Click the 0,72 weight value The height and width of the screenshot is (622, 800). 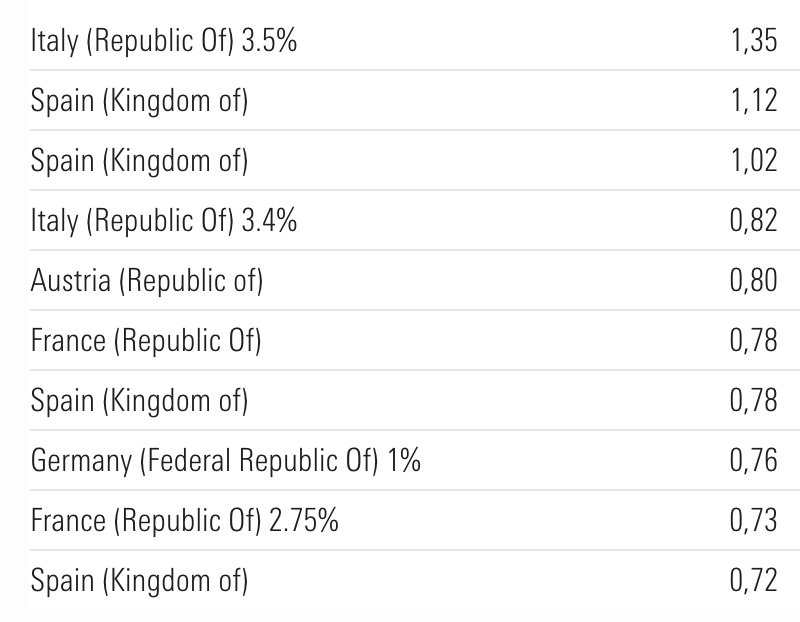pyautogui.click(x=753, y=581)
